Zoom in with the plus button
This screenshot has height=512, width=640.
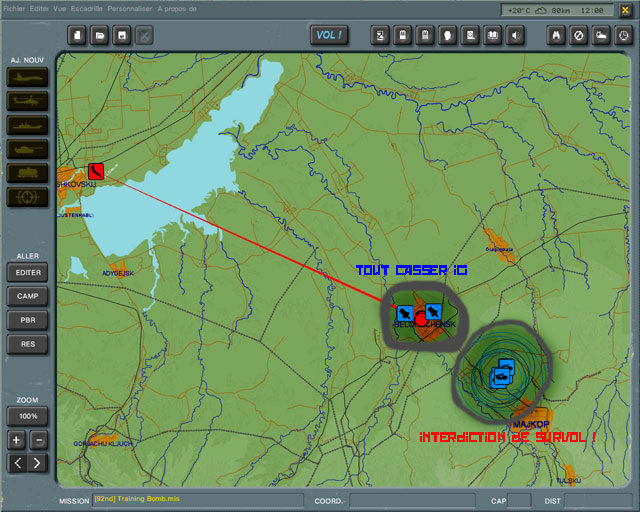[16, 440]
